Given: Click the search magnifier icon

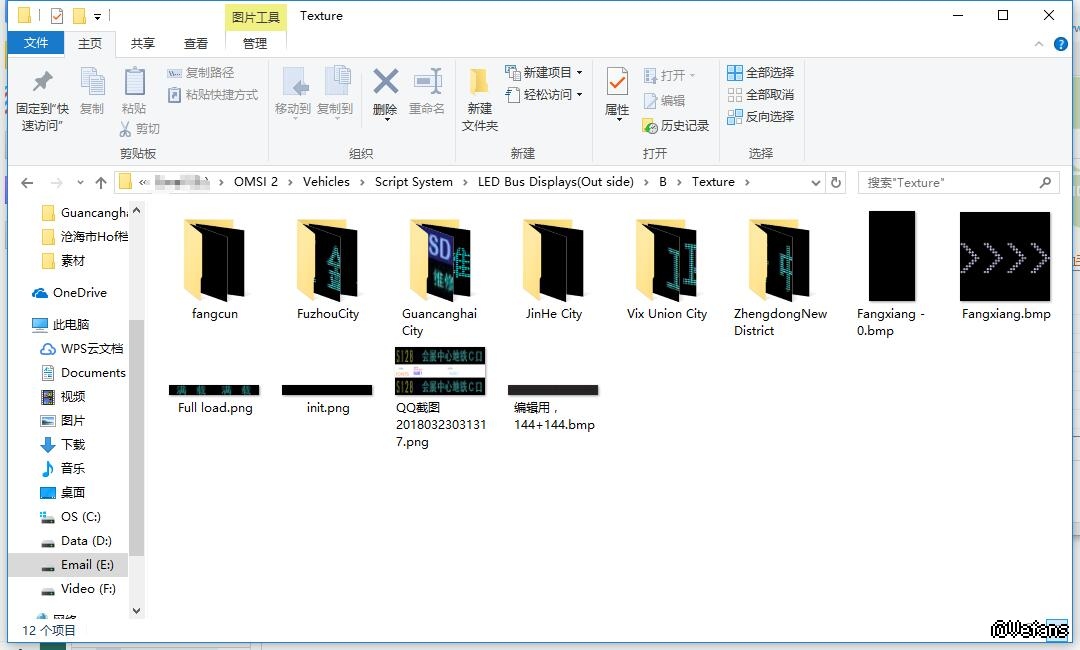Looking at the screenshot, I should click(x=1045, y=182).
